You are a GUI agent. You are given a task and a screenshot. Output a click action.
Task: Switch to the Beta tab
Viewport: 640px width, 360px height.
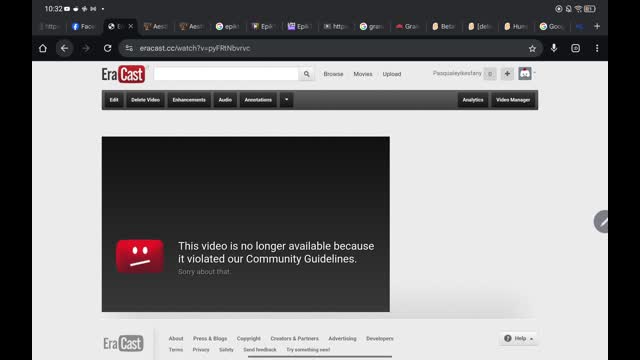pyautogui.click(x=443, y=27)
